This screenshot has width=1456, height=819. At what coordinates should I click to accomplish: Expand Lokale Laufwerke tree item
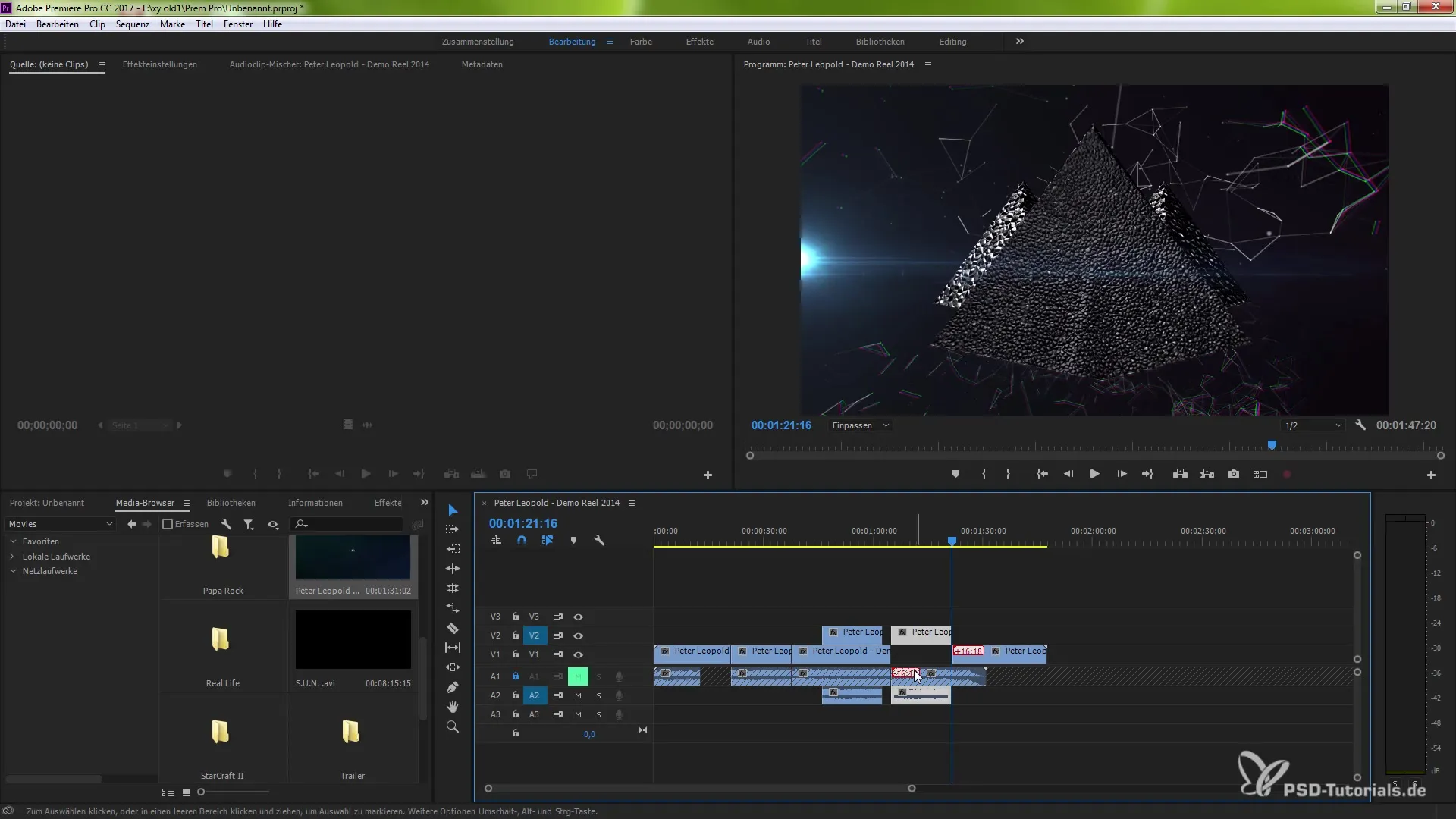tap(13, 557)
